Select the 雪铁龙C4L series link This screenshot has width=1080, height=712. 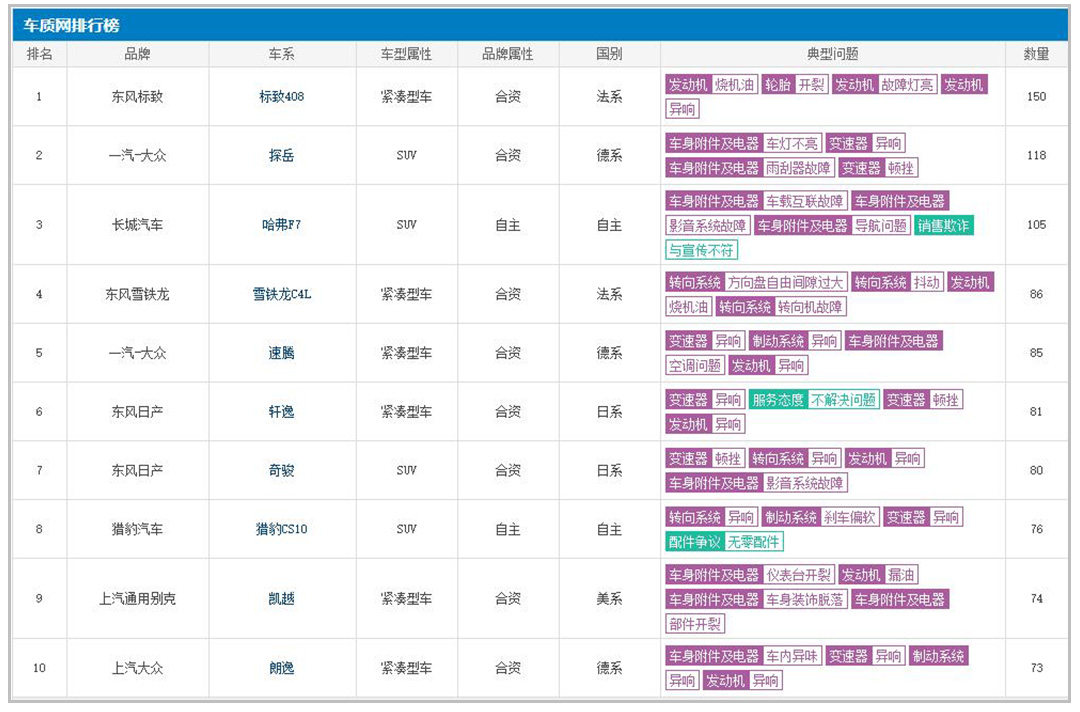tap(282, 294)
